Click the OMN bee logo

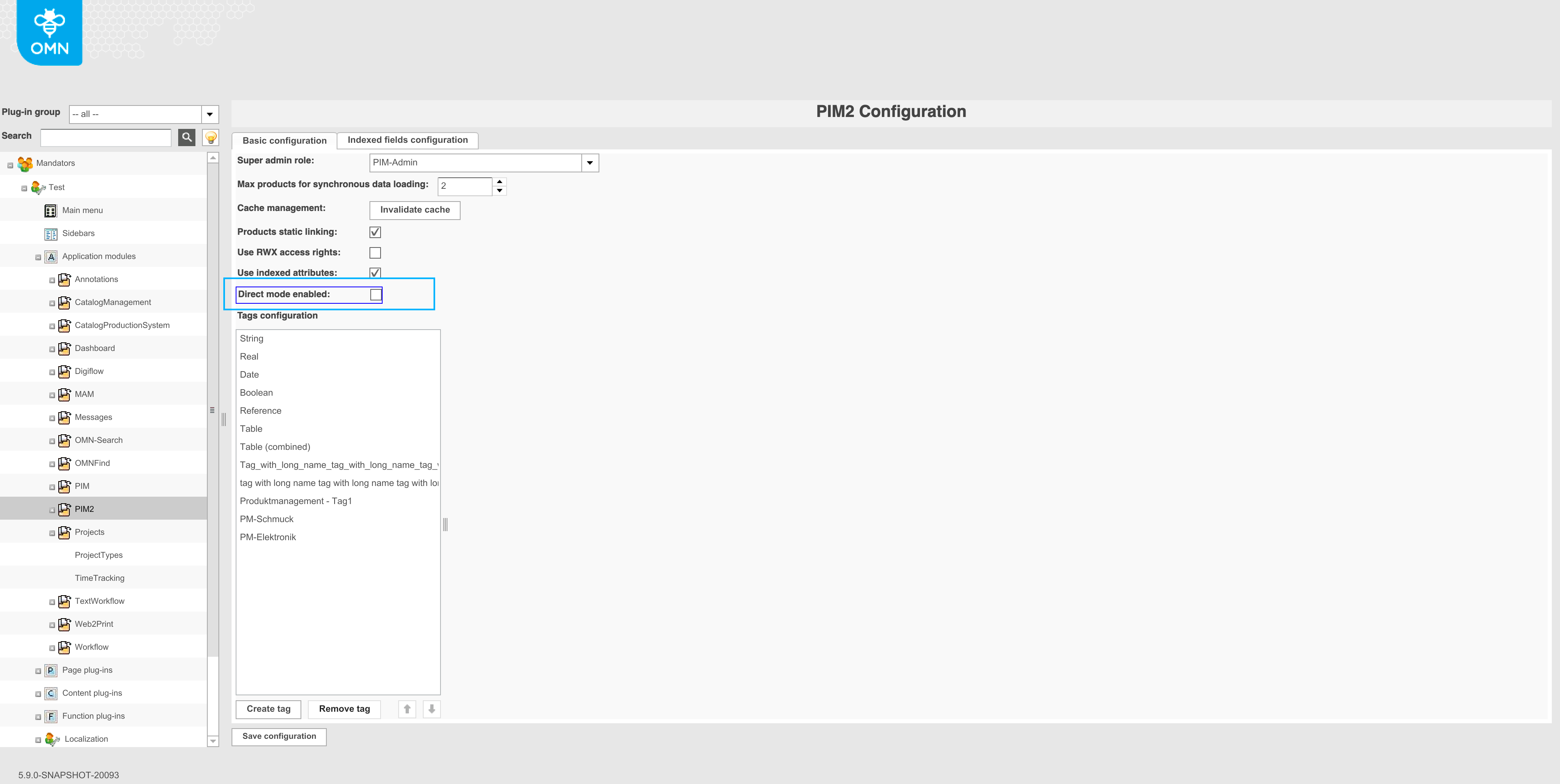tap(50, 33)
